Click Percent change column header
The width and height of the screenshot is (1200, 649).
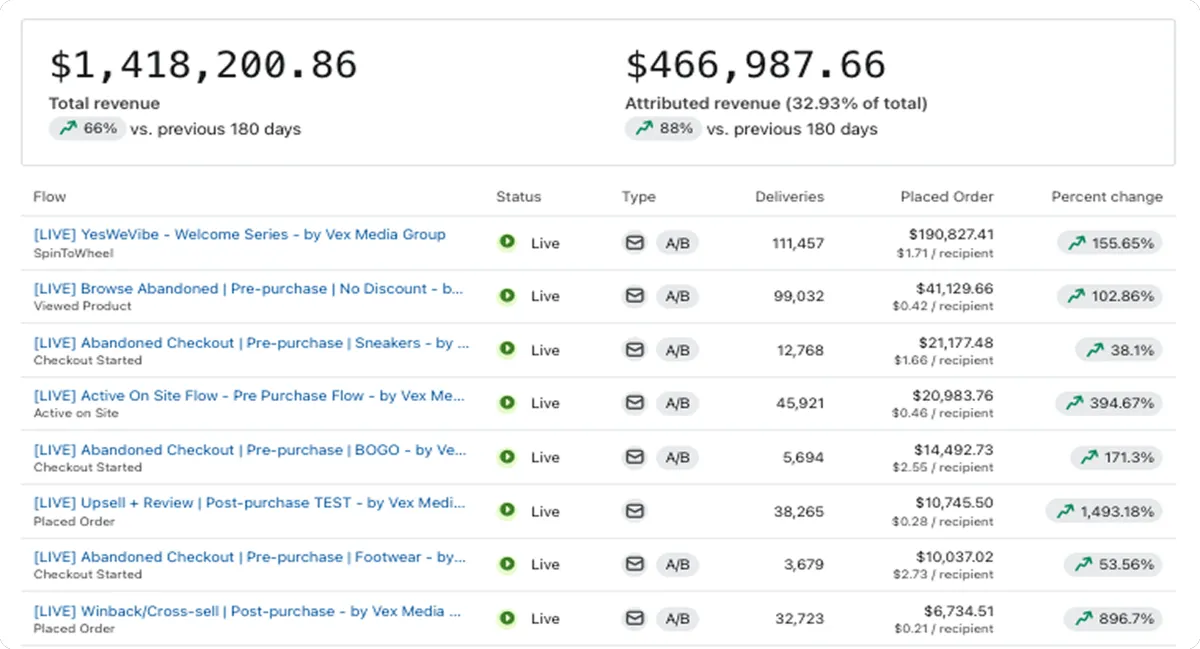click(1106, 197)
